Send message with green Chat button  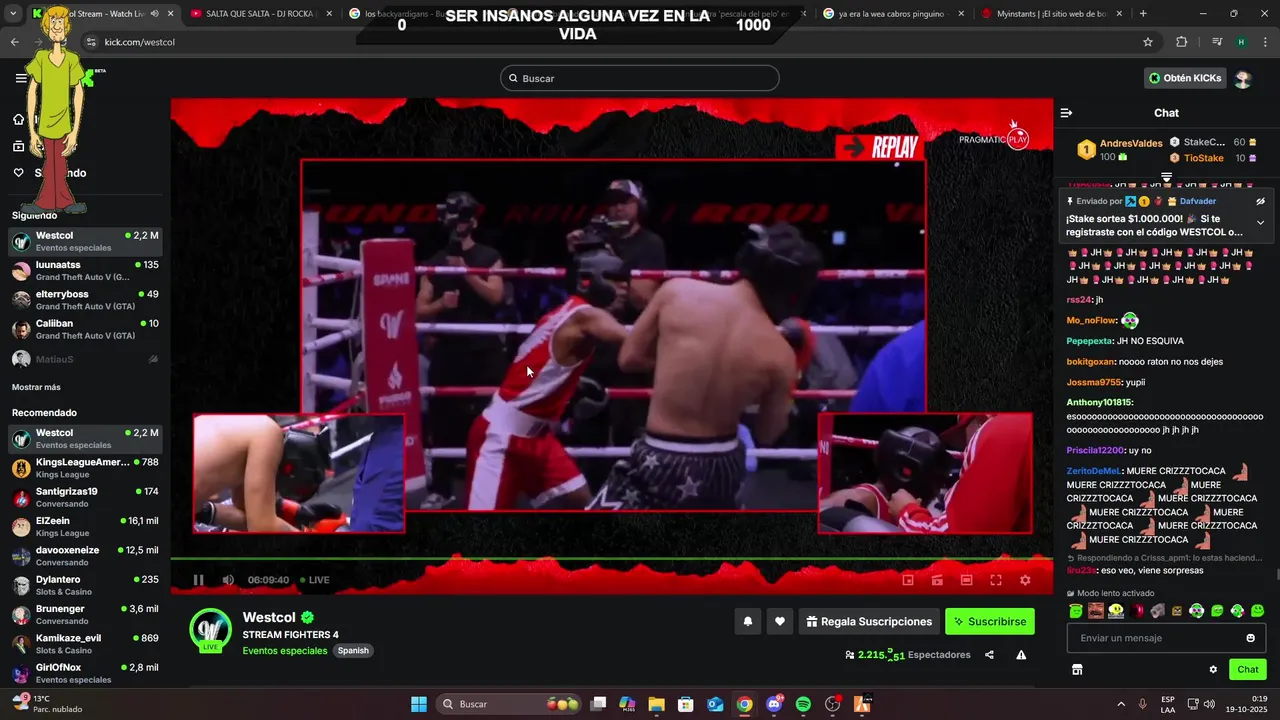pos(1248,670)
